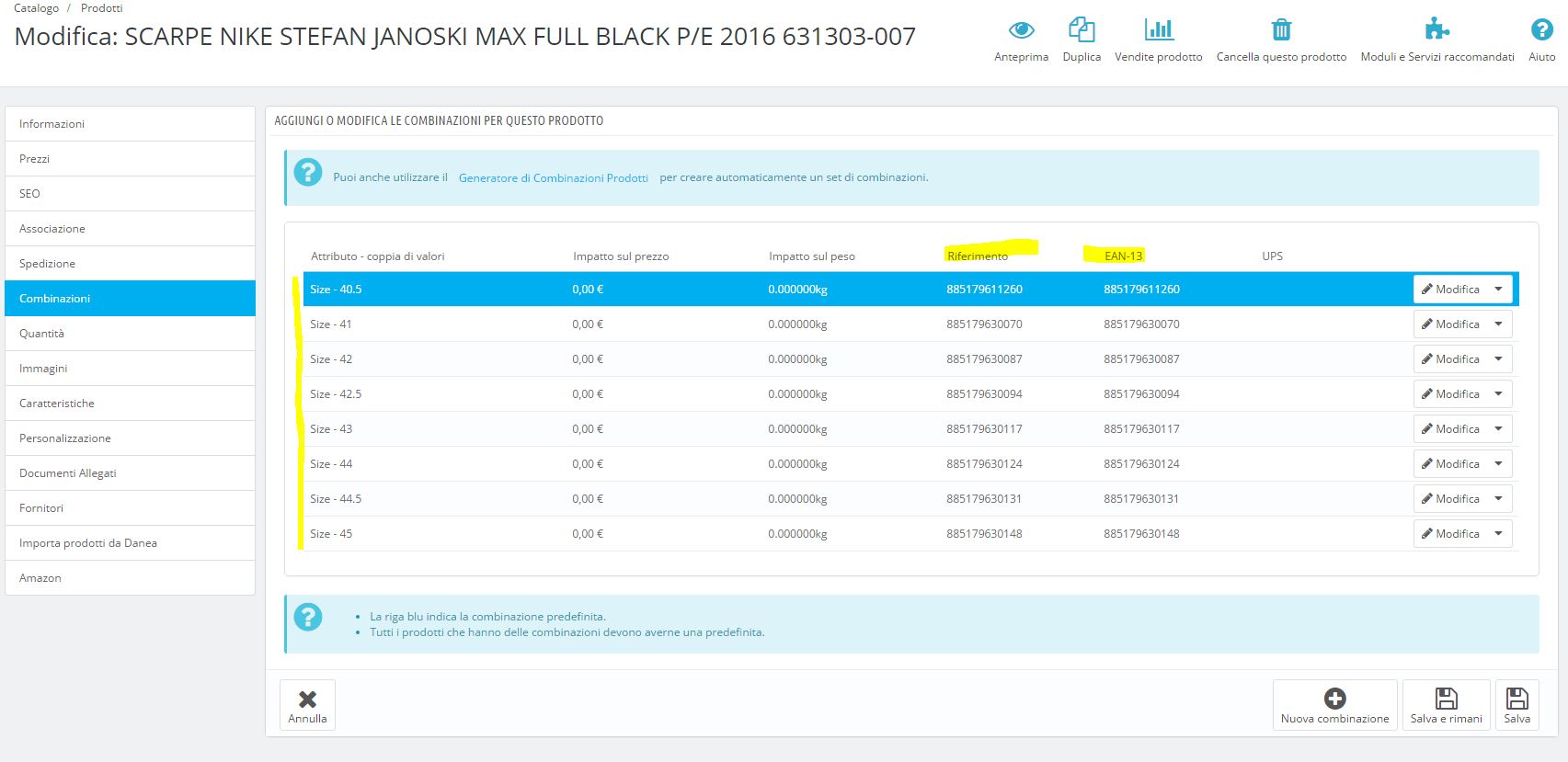The width and height of the screenshot is (1568, 762).
Task: Open Generatore di Combinazioni Prodotti link
Action: (553, 178)
